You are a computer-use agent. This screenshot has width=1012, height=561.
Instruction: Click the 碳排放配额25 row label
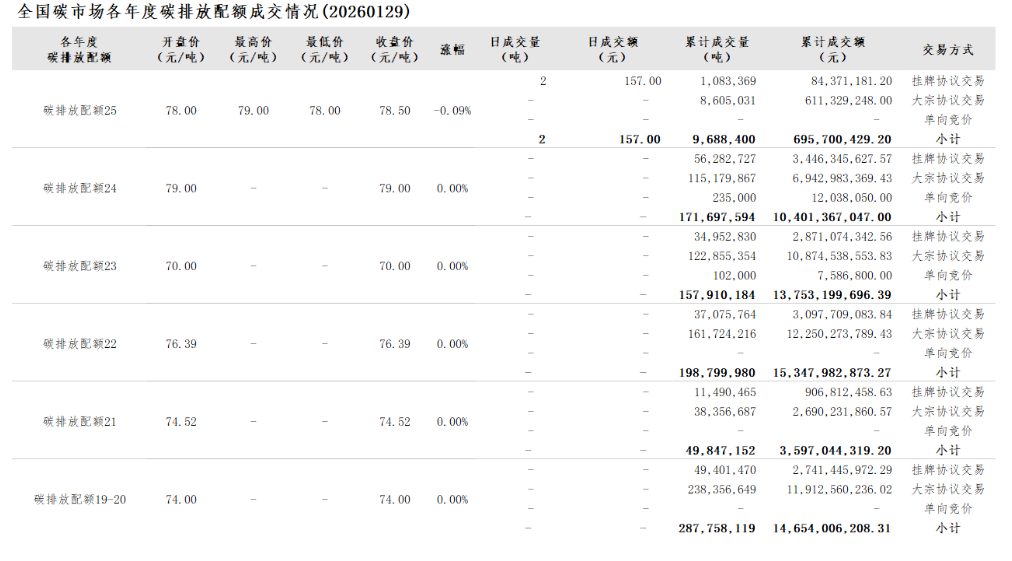(x=80, y=111)
